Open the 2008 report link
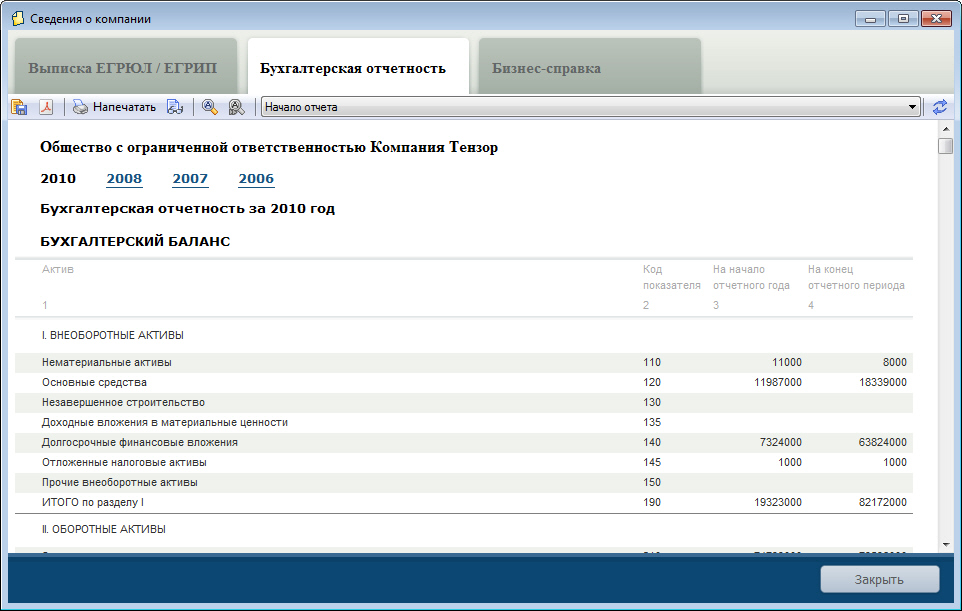Image resolution: width=962 pixels, height=611 pixels. (124, 179)
